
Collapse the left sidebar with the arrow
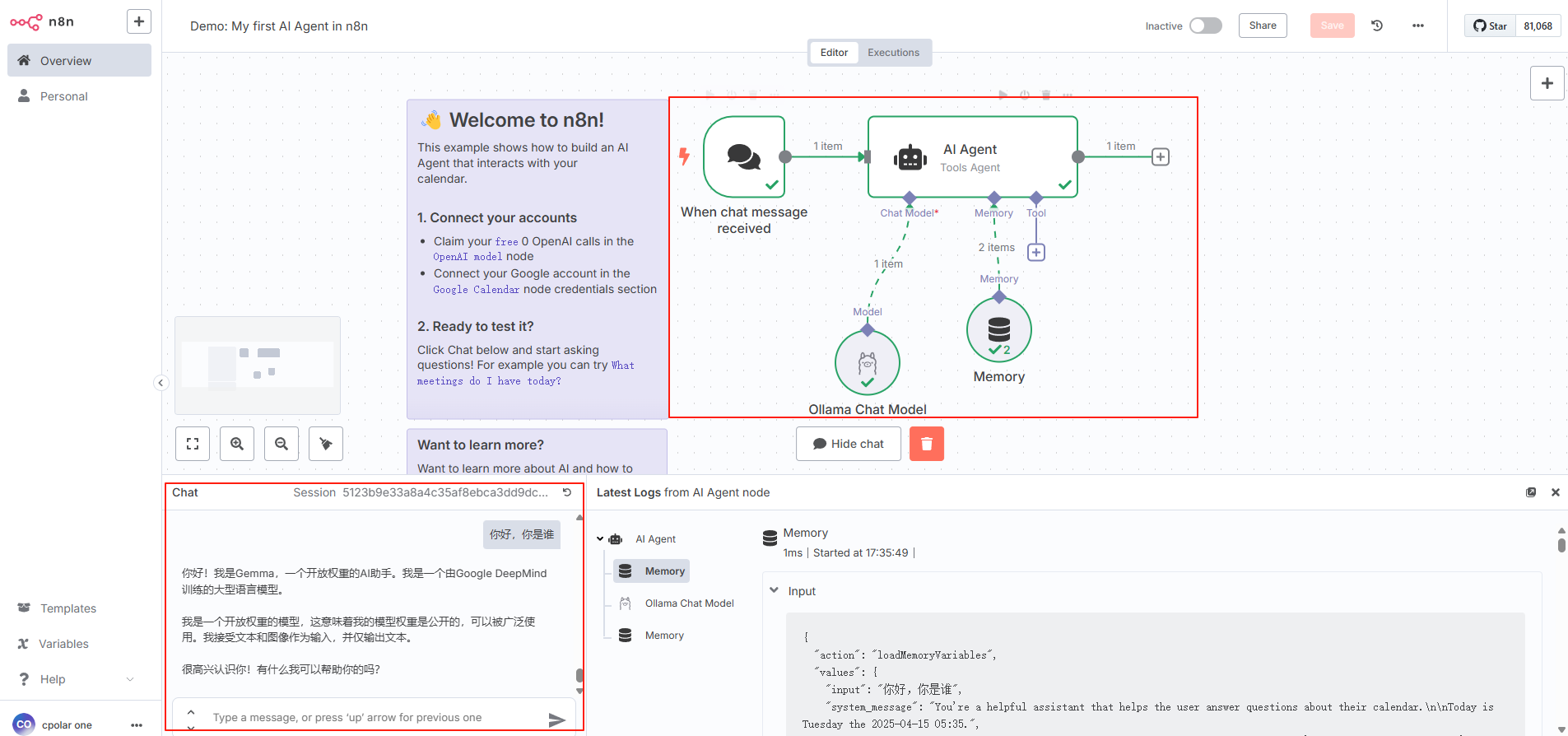coord(161,383)
